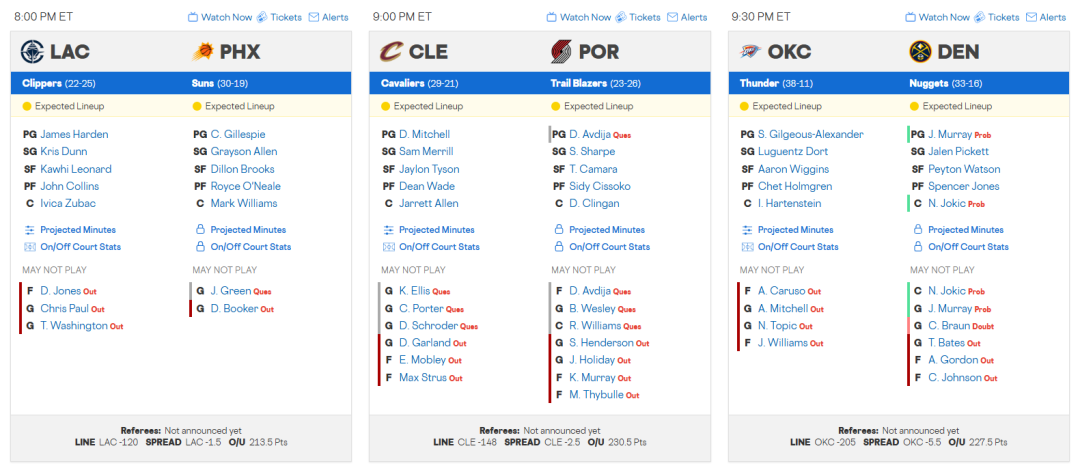Open James Harden's player page
The image size is (1080, 470).
point(74,134)
